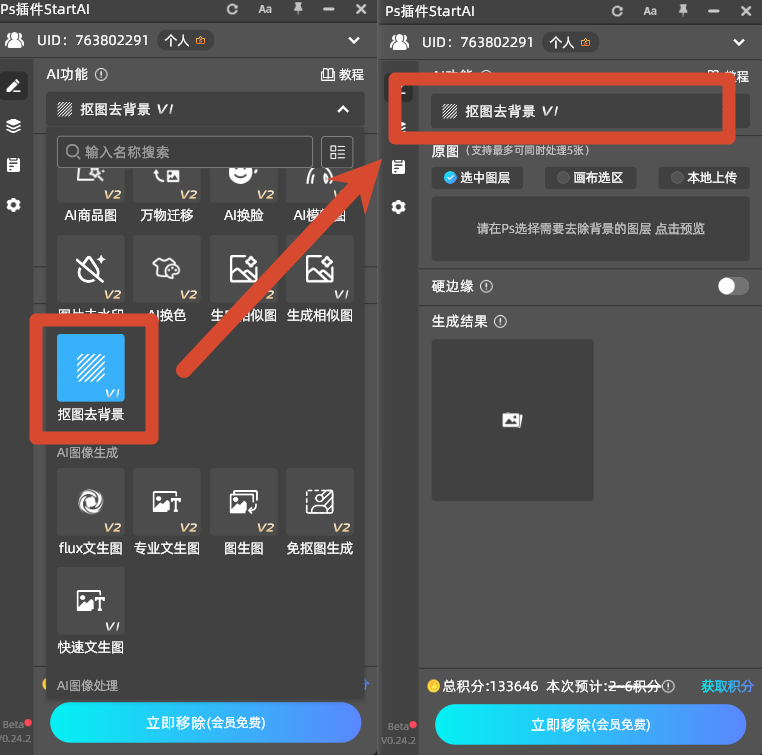Screen dimensions: 762x755
Task: Click 总积分:133646 text
Action: [x=490, y=686]
